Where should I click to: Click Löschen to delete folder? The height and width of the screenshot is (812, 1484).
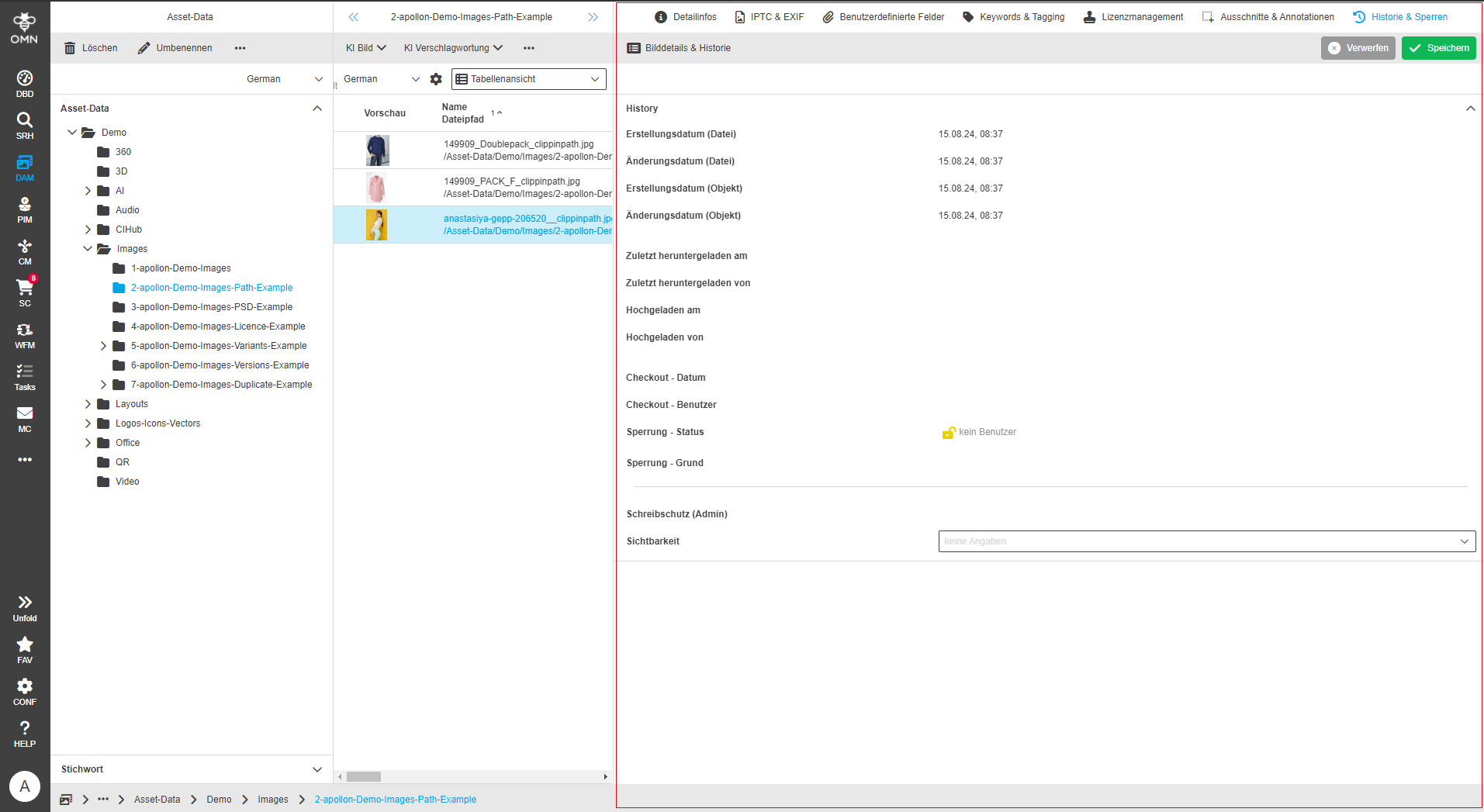tap(91, 48)
